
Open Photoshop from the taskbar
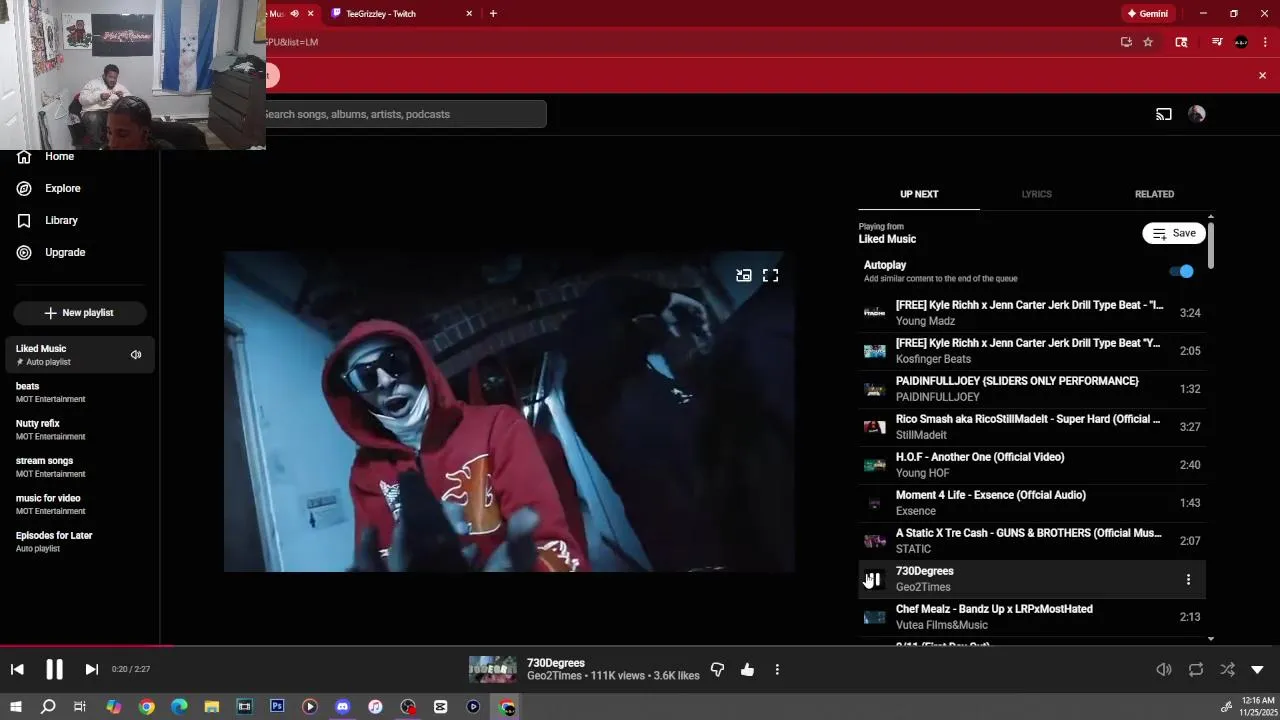point(277,707)
